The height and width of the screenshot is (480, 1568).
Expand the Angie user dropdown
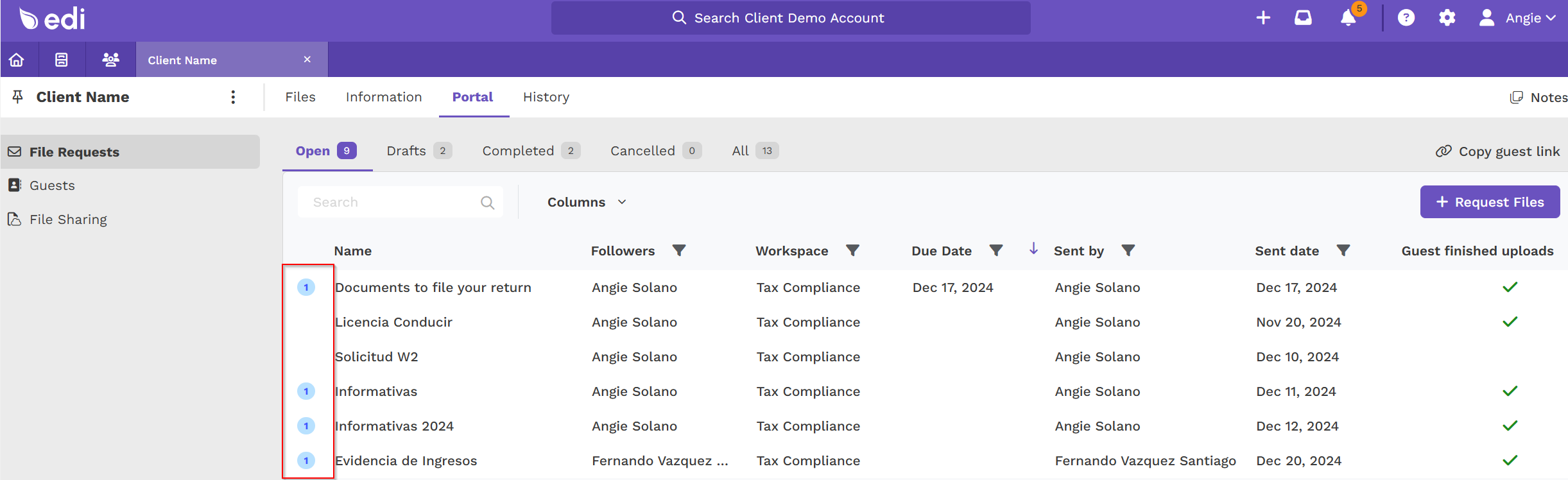1531,18
